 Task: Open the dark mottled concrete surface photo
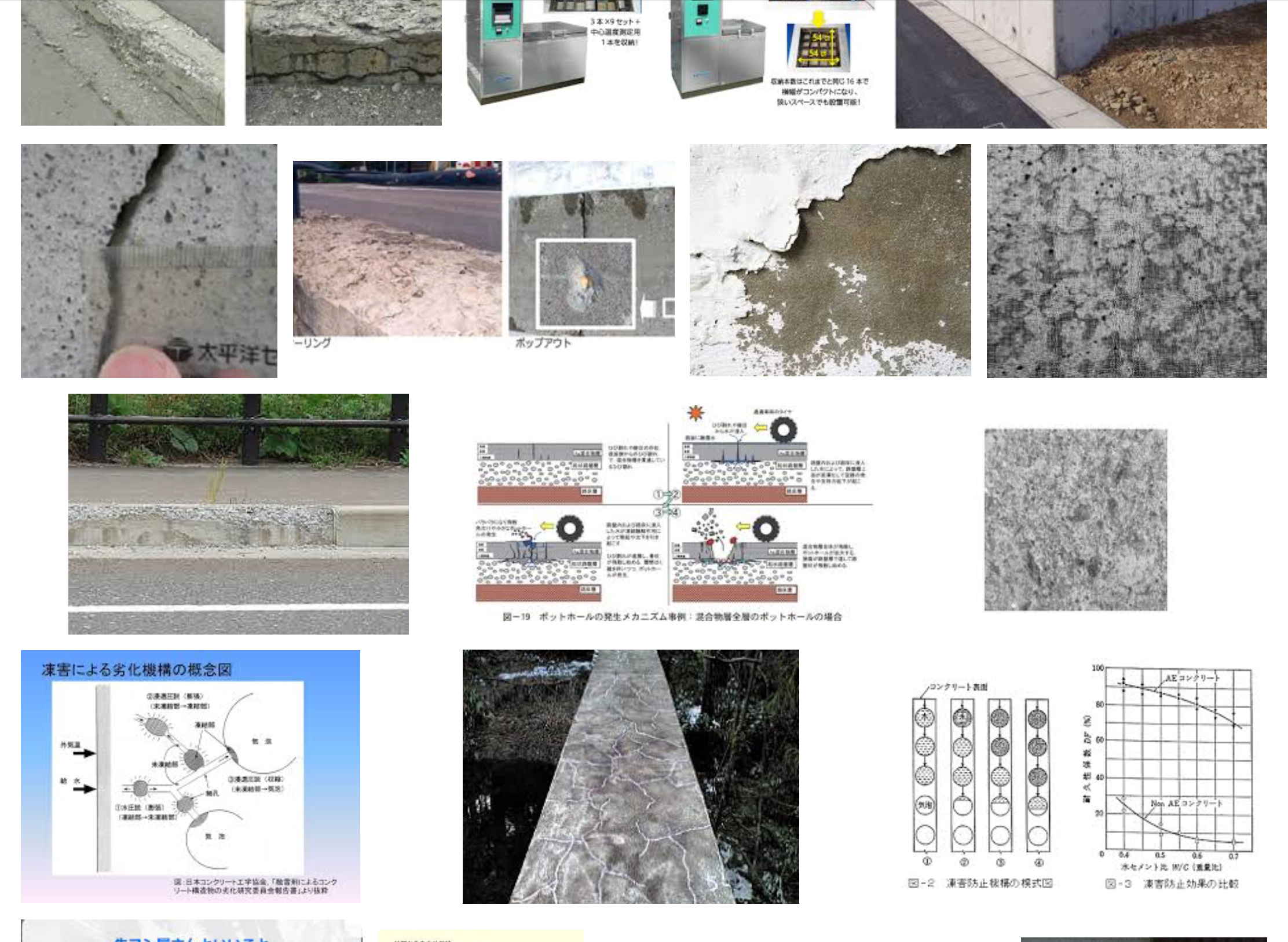click(1126, 261)
